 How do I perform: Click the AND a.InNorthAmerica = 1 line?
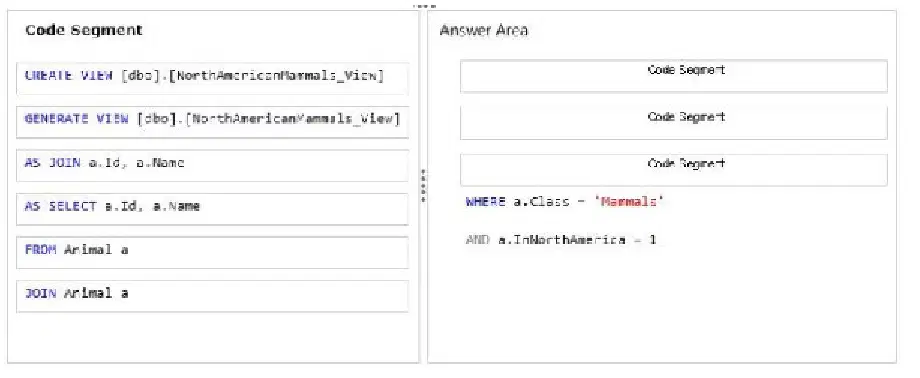[x=560, y=239]
